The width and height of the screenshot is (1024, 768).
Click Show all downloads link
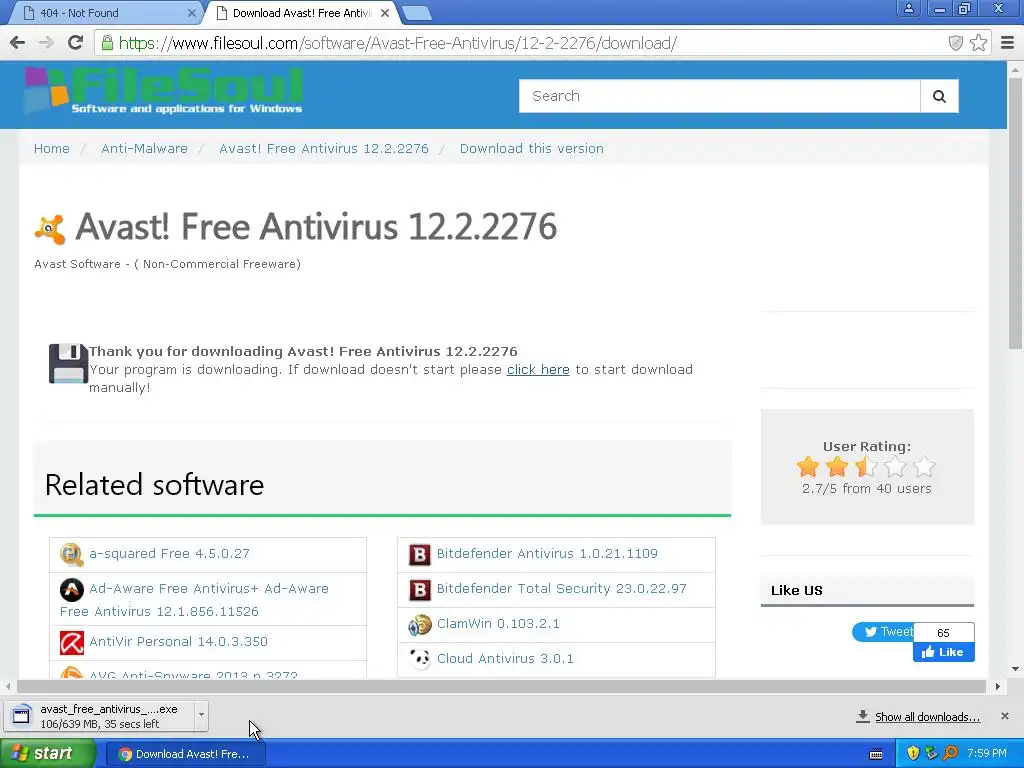(927, 717)
